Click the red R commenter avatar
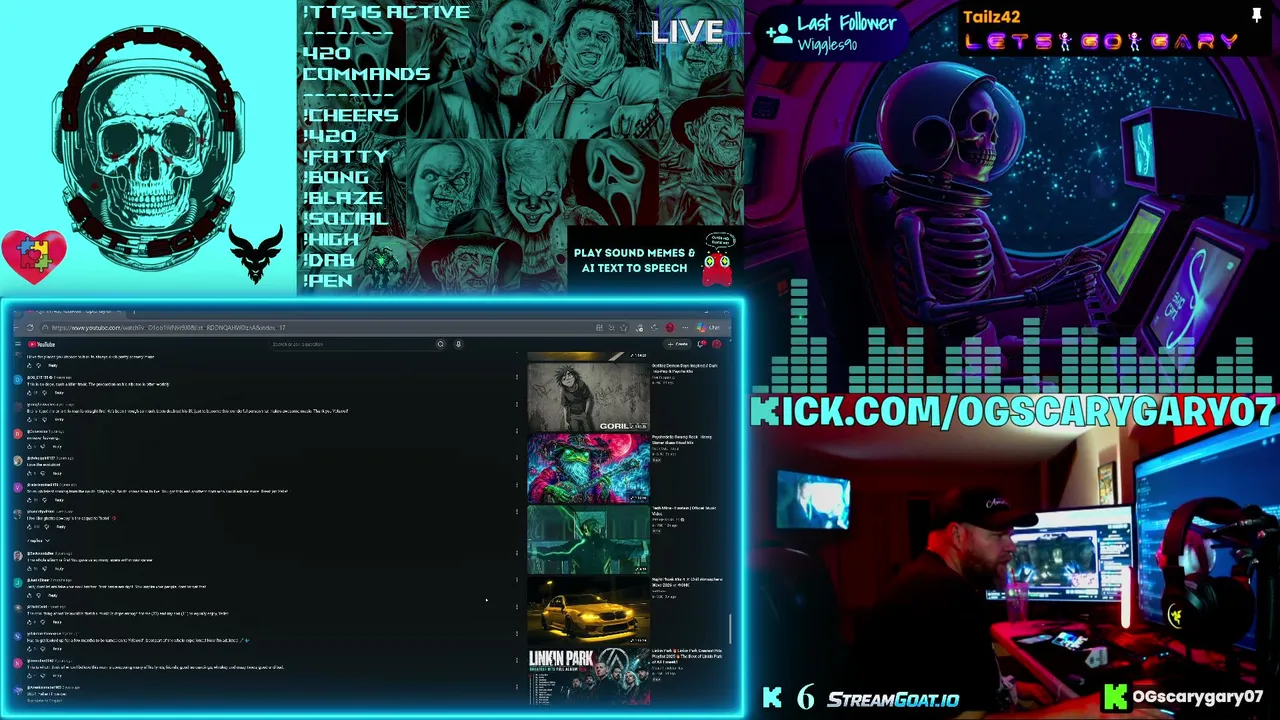1280x720 pixels. [18, 433]
